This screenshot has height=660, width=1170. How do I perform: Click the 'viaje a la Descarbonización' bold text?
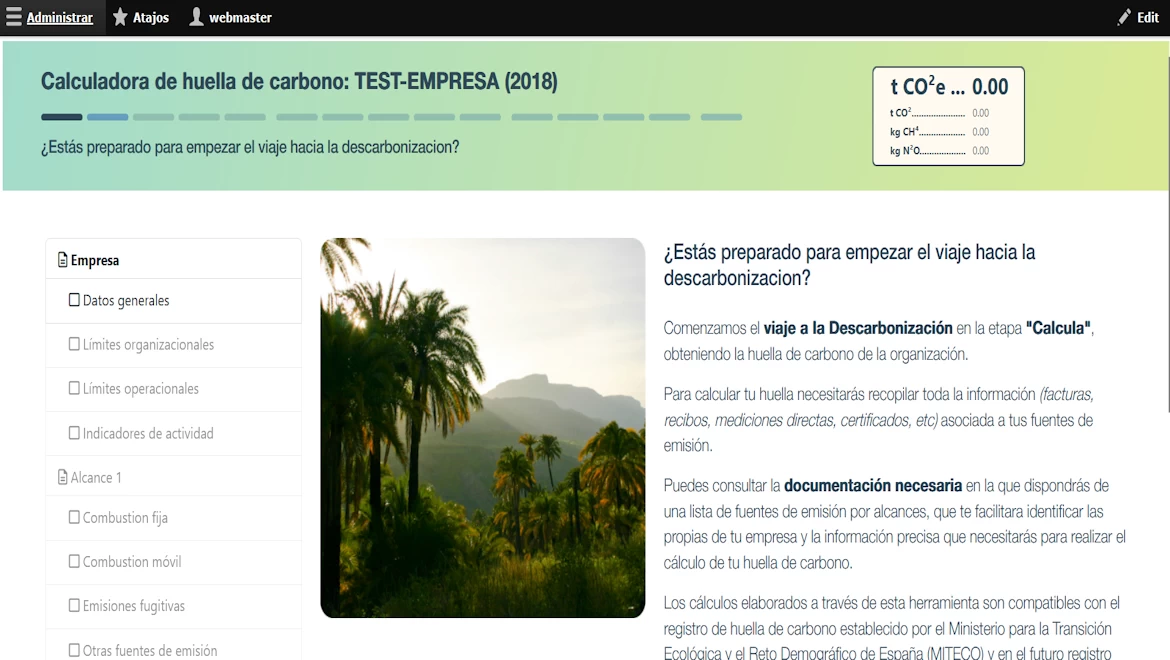[x=858, y=328]
